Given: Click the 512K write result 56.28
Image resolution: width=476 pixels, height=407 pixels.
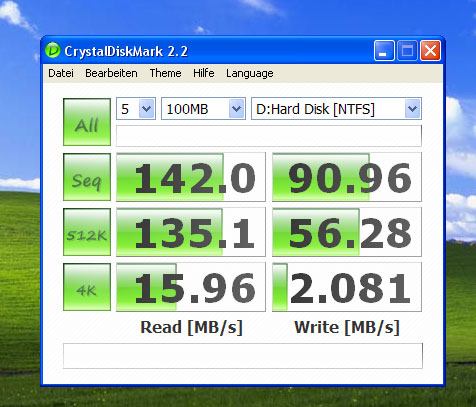Looking at the screenshot, I should click(347, 232).
